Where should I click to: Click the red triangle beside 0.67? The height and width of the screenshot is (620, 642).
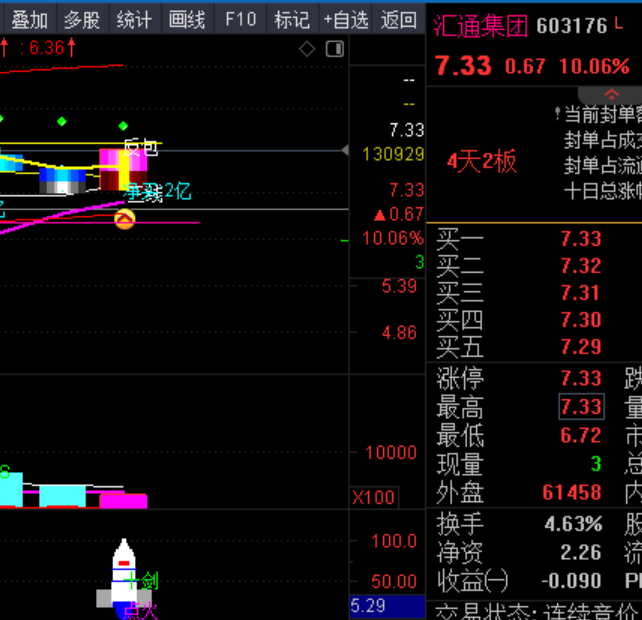[380, 215]
